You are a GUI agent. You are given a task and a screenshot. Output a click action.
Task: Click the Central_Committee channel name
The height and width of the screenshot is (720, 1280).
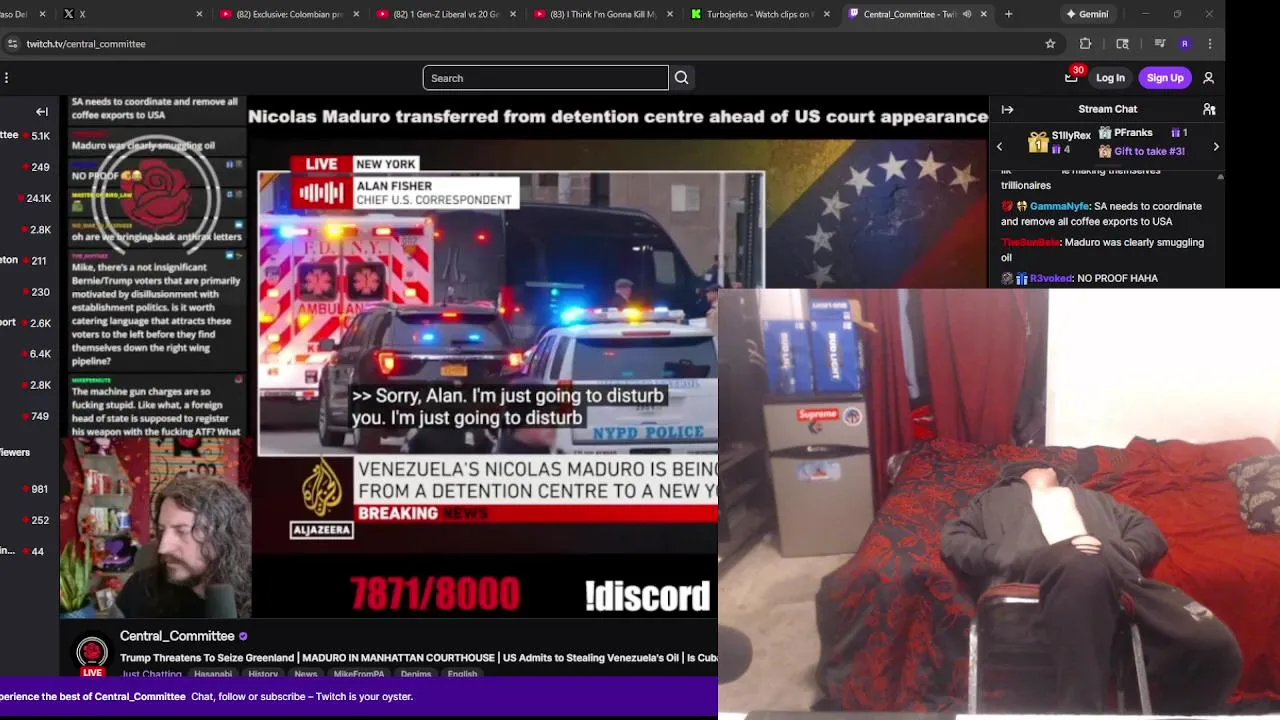coord(177,636)
